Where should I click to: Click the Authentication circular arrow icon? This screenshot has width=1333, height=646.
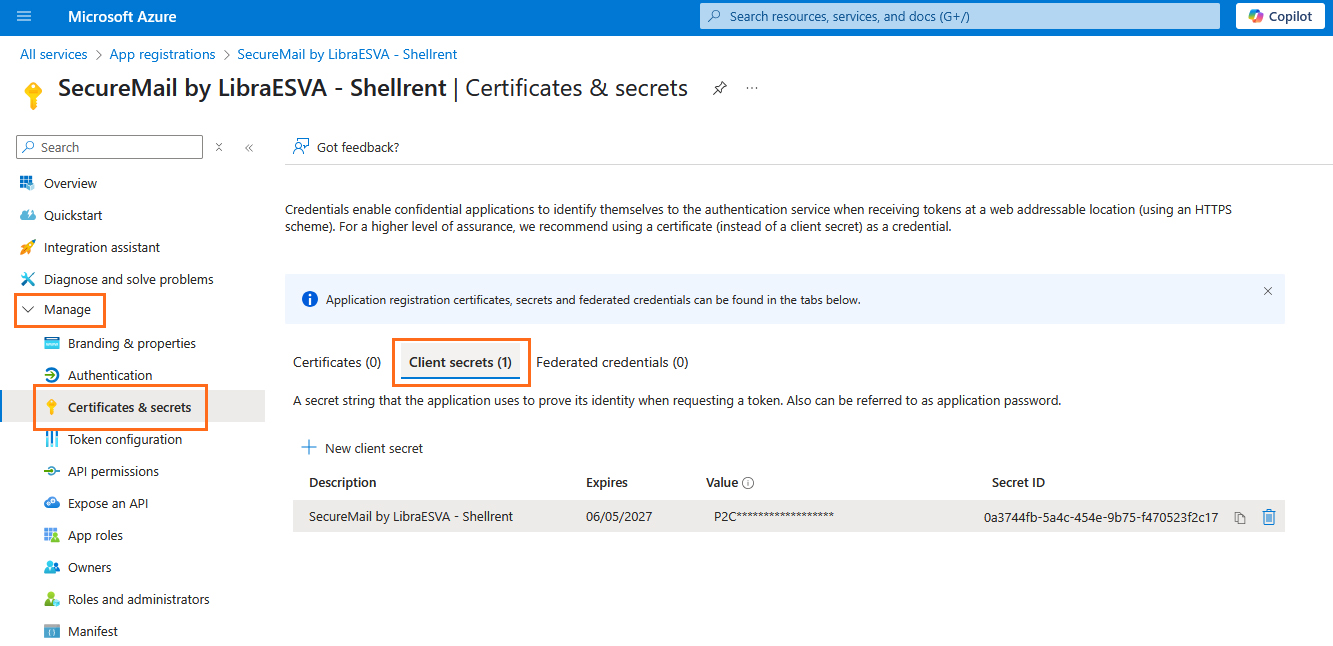point(52,375)
